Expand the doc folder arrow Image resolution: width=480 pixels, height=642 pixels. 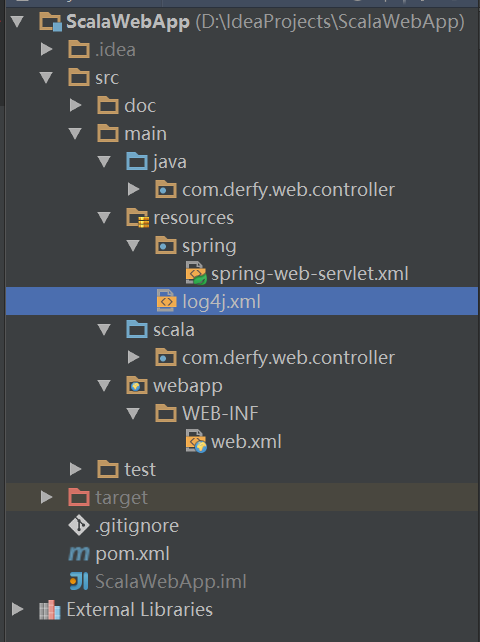pos(75,106)
